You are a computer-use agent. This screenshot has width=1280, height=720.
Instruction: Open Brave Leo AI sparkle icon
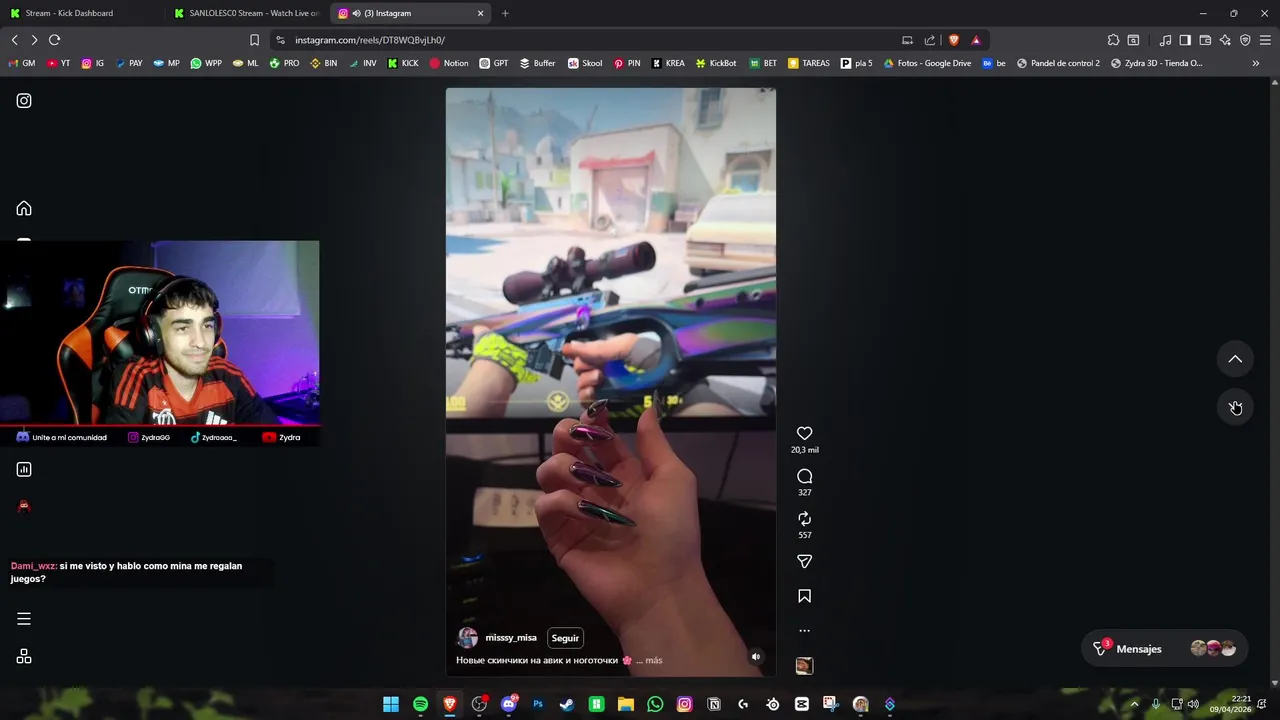tap(1225, 40)
